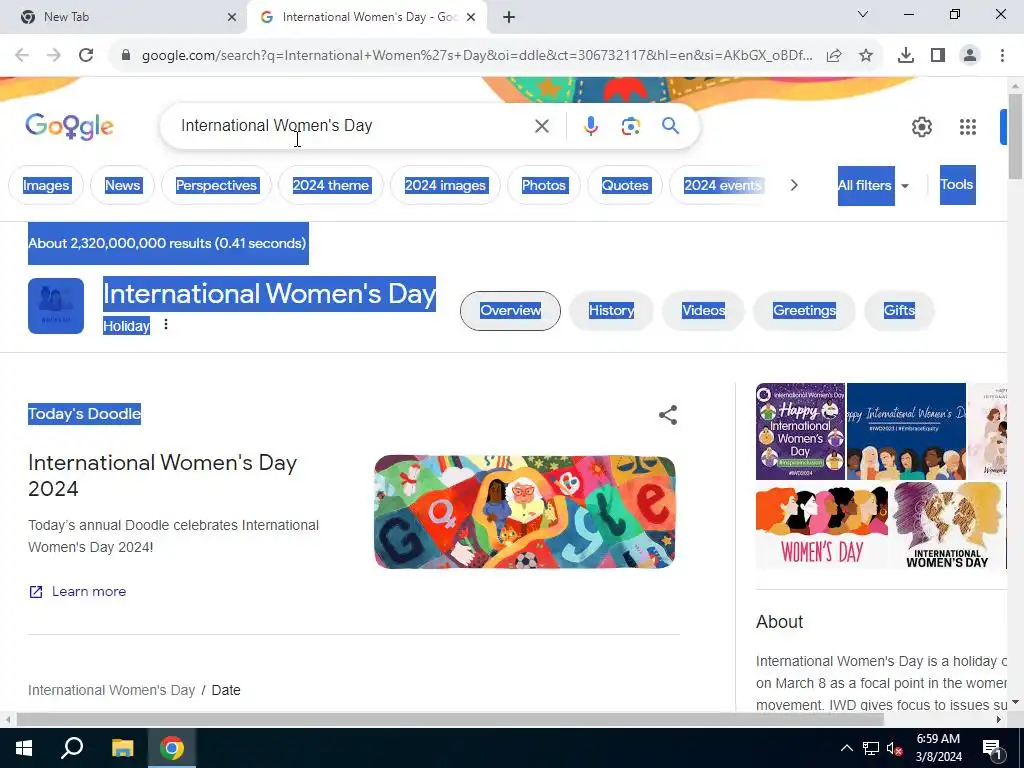Image resolution: width=1024 pixels, height=768 pixels.
Task: Reload the current page
Action: 86,56
